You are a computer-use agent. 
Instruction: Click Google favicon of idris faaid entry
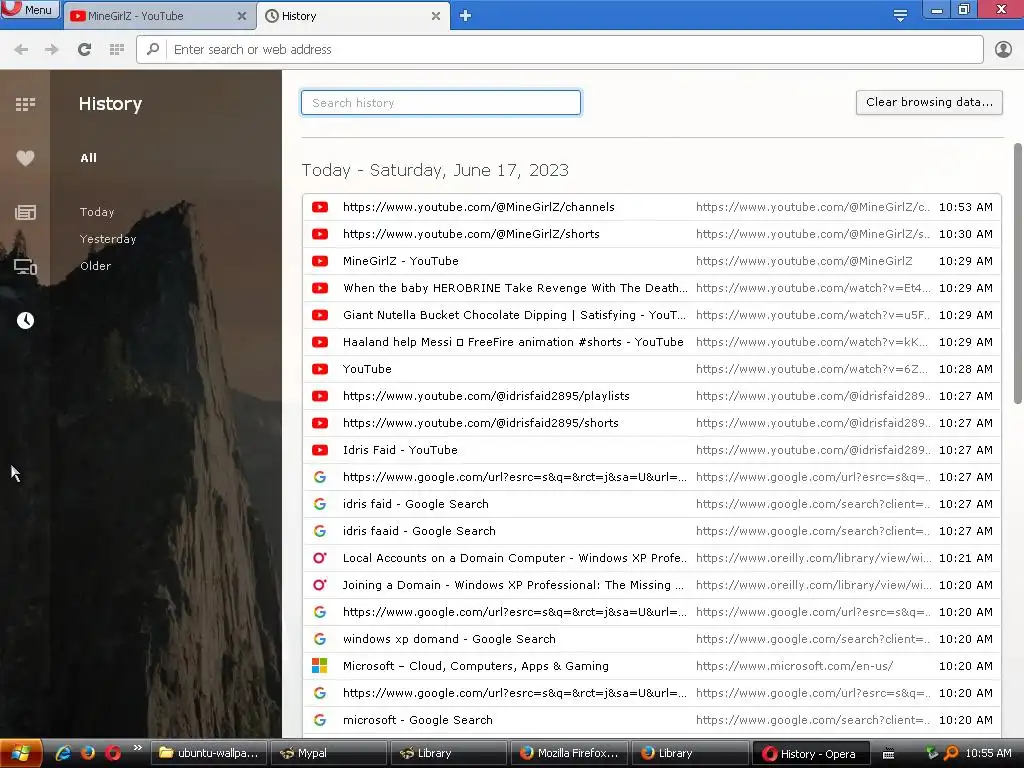pyautogui.click(x=319, y=531)
